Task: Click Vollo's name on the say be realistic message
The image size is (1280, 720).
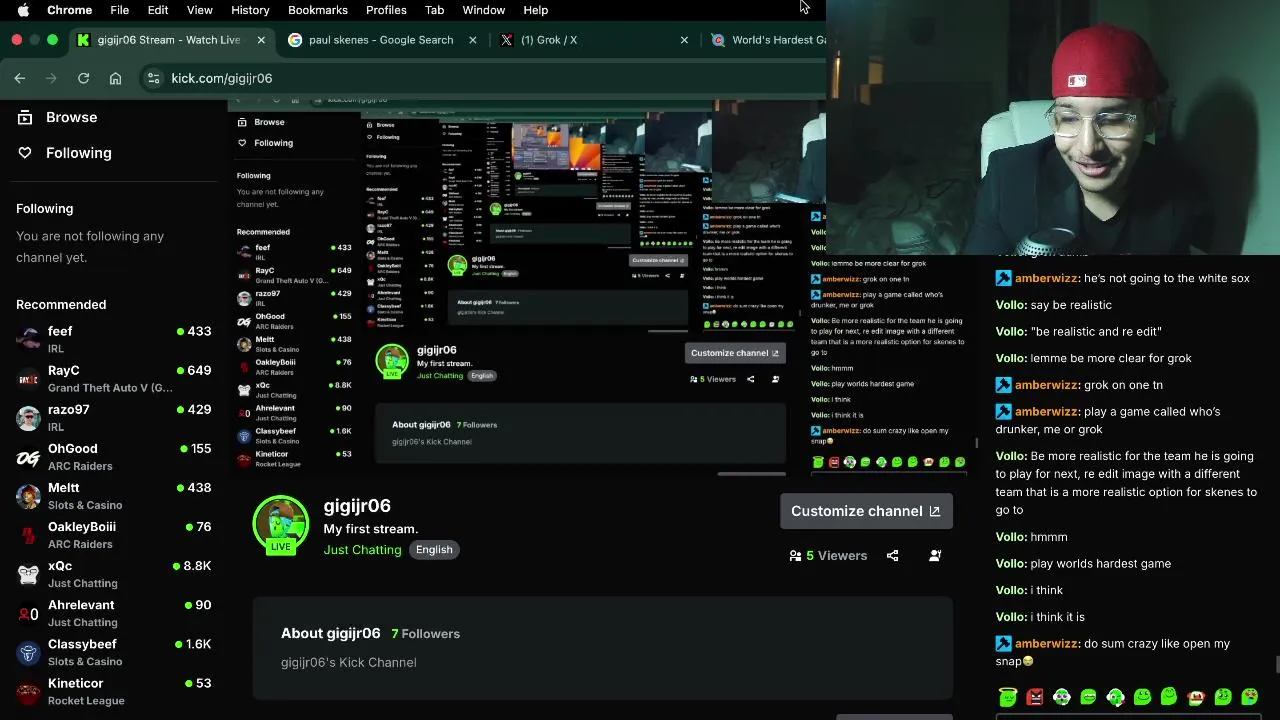Action: [1011, 305]
